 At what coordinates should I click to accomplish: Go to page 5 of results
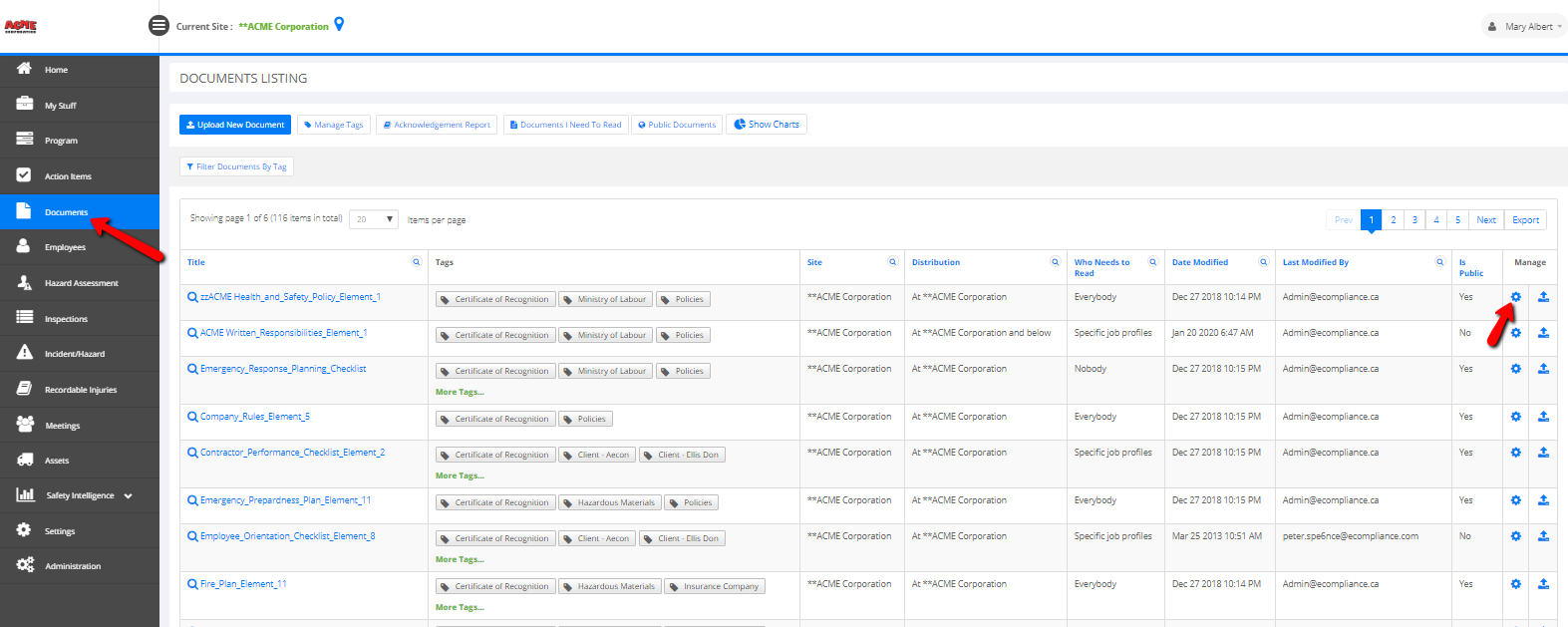[x=1457, y=220]
